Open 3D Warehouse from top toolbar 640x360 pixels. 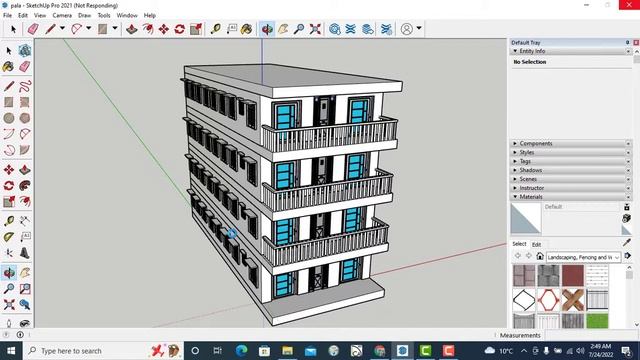pyautogui.click(x=335, y=29)
